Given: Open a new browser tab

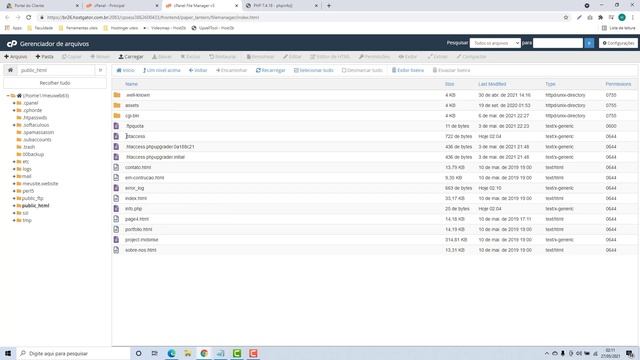Looking at the screenshot, I should [329, 6].
